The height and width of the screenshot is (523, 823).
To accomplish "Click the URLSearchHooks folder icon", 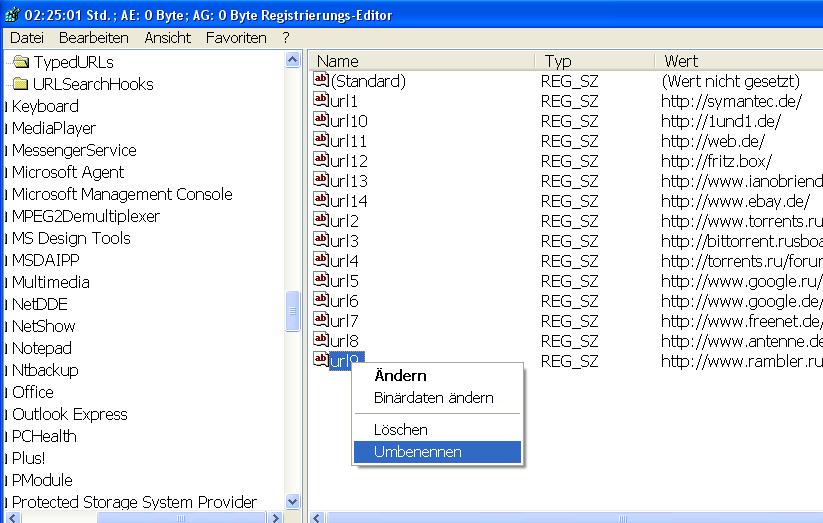I will click(x=21, y=84).
